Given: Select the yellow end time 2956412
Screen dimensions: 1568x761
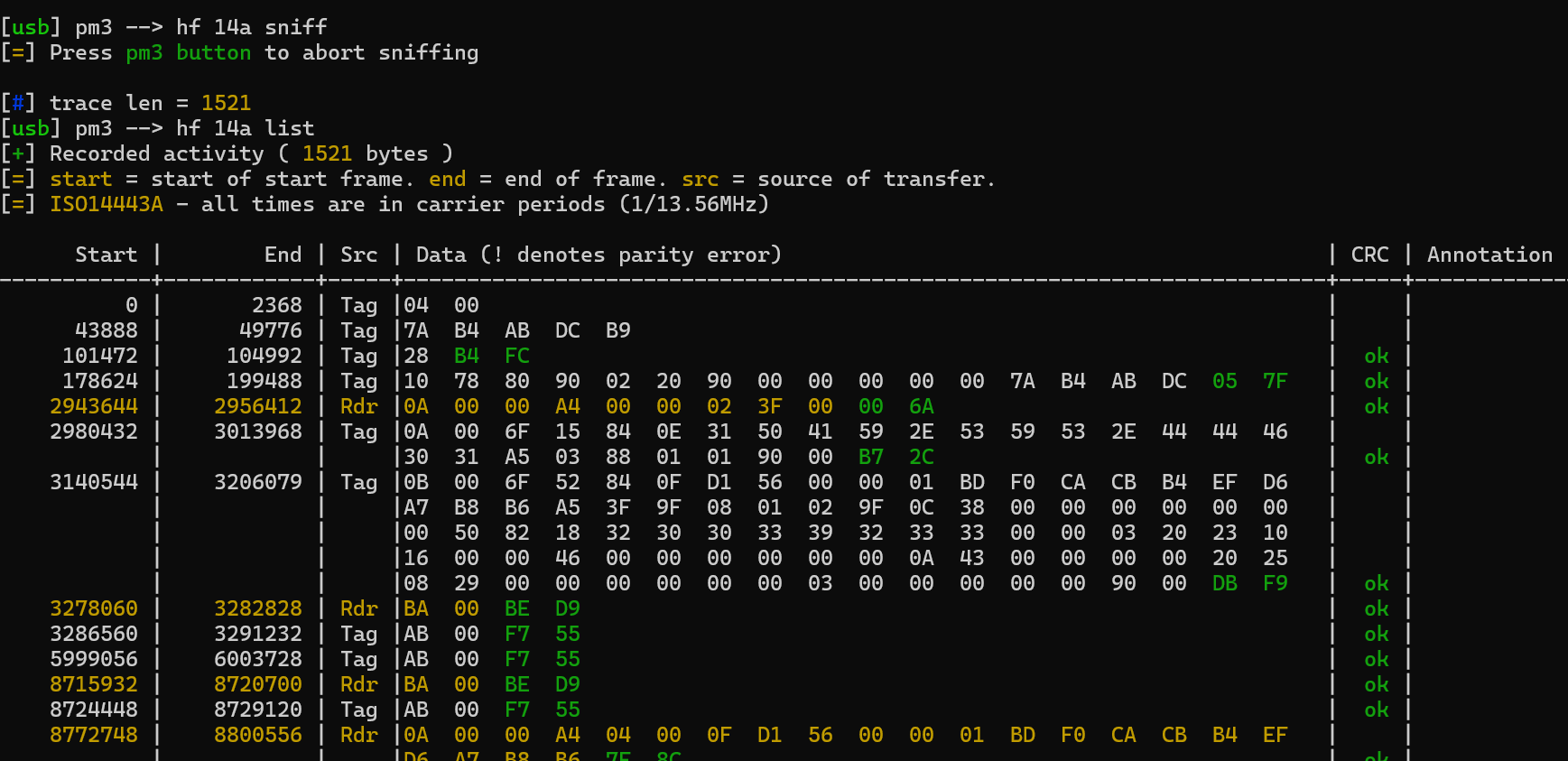Looking at the screenshot, I should click(258, 406).
